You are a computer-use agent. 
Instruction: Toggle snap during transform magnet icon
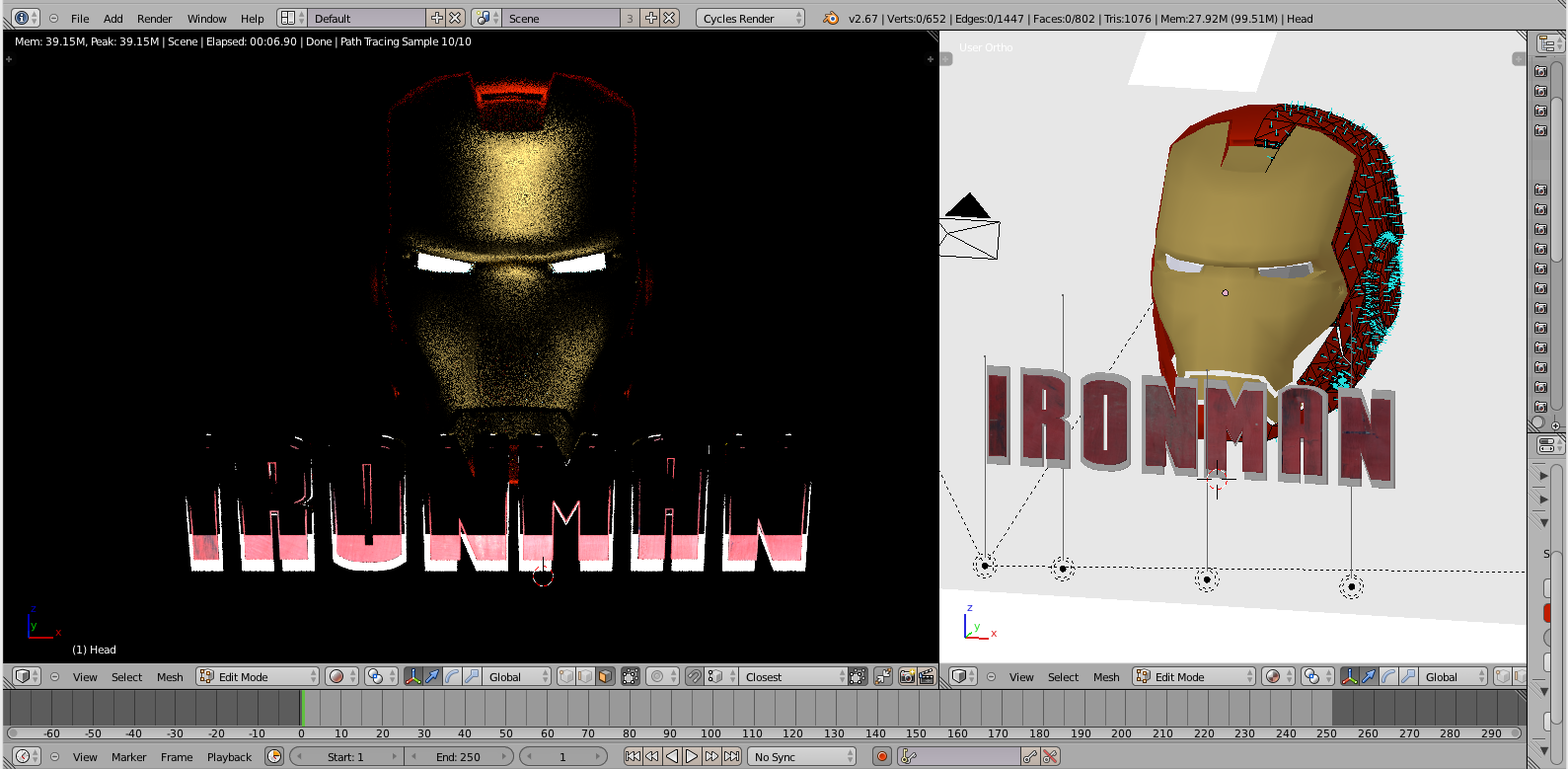coord(695,677)
